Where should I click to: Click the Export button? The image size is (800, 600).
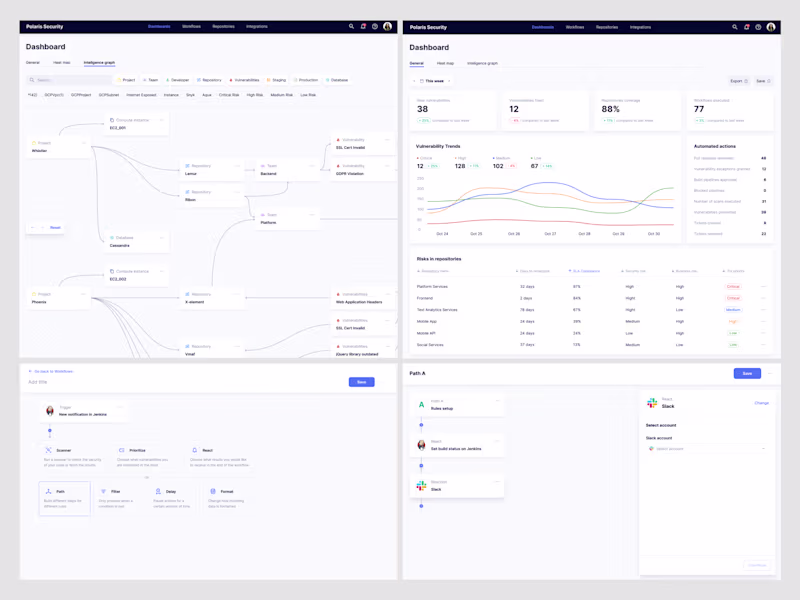(736, 81)
